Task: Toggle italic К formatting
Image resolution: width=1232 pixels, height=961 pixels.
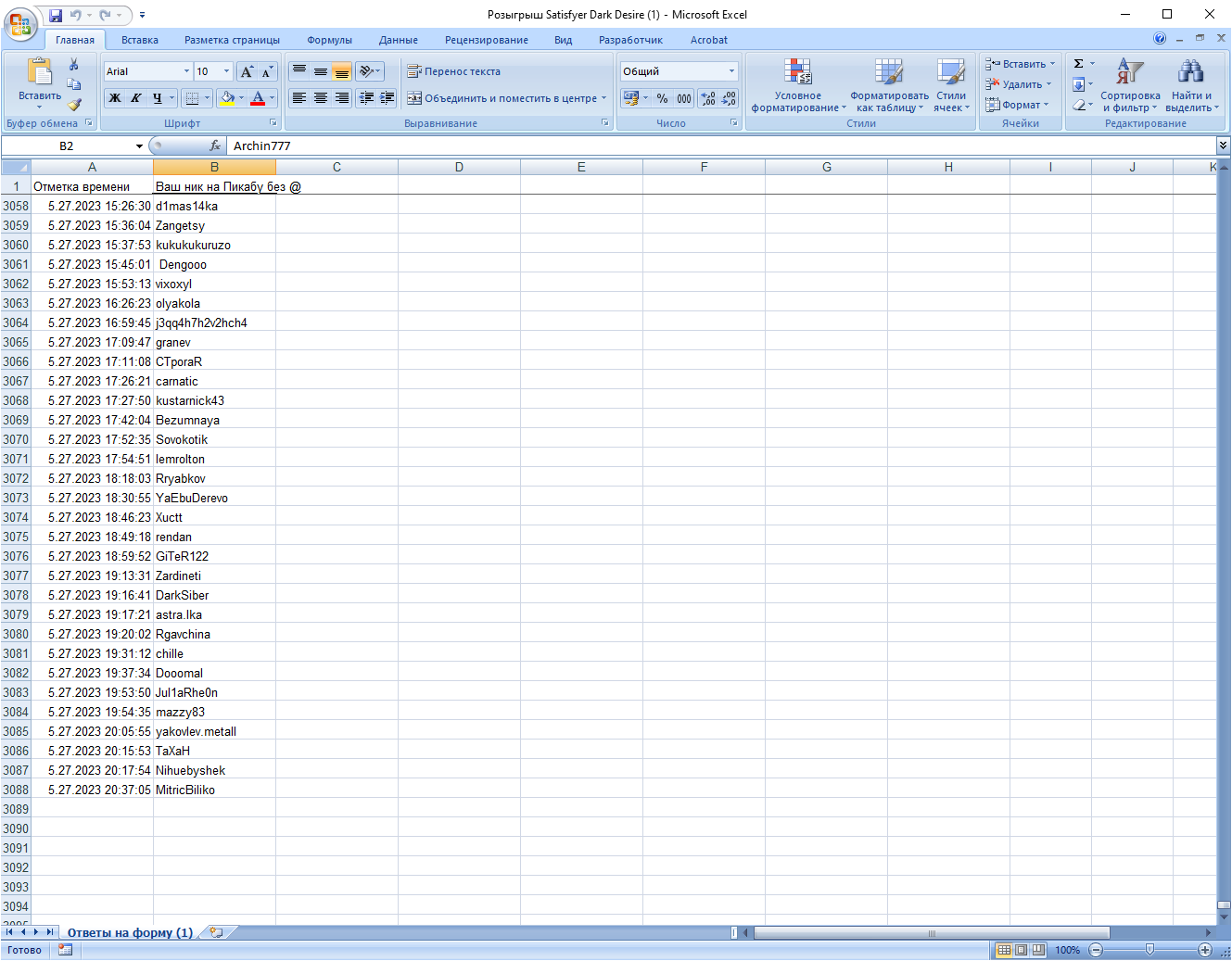Action: pos(136,98)
